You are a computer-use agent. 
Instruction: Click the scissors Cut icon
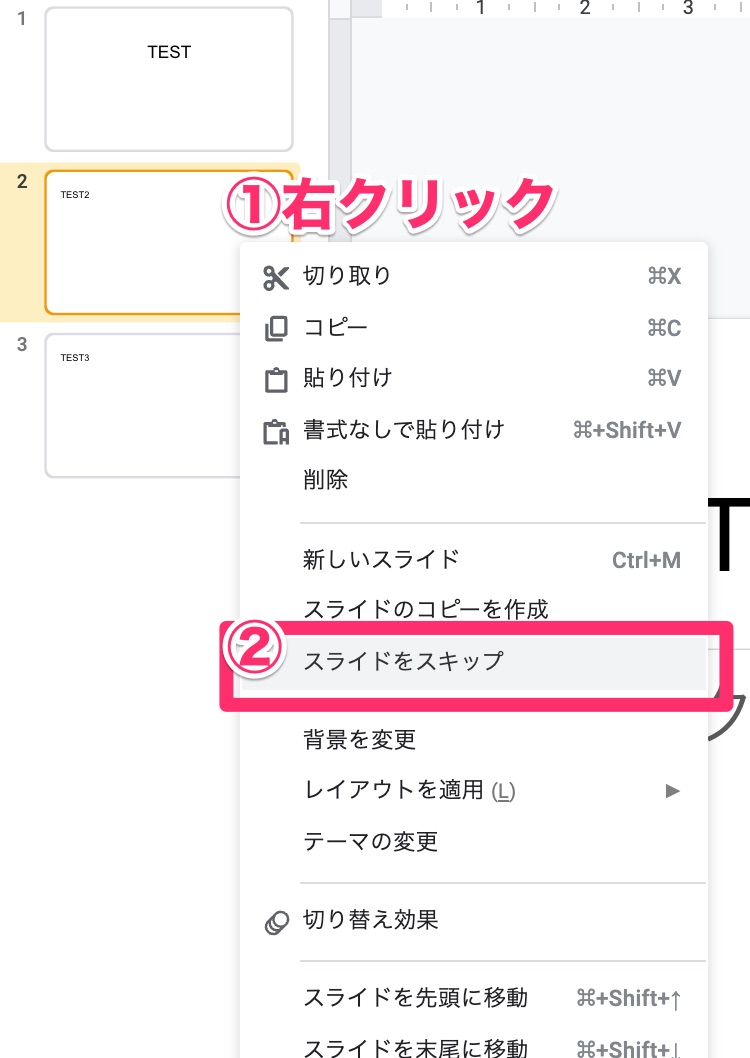275,277
